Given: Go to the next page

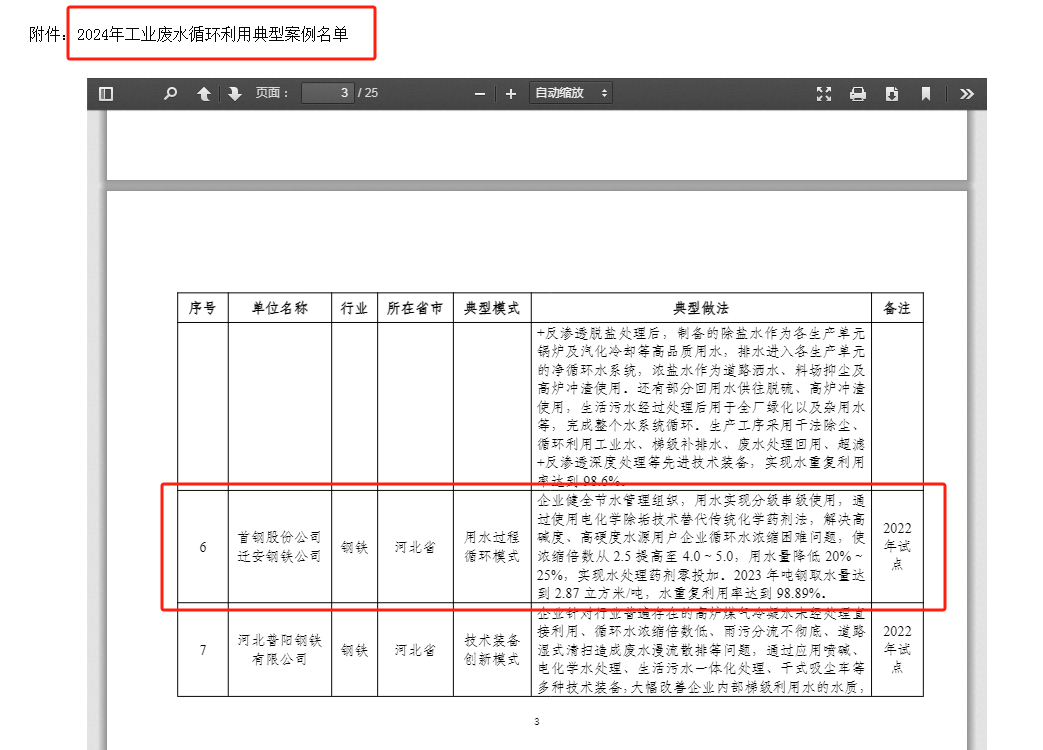Looking at the screenshot, I should [x=234, y=94].
